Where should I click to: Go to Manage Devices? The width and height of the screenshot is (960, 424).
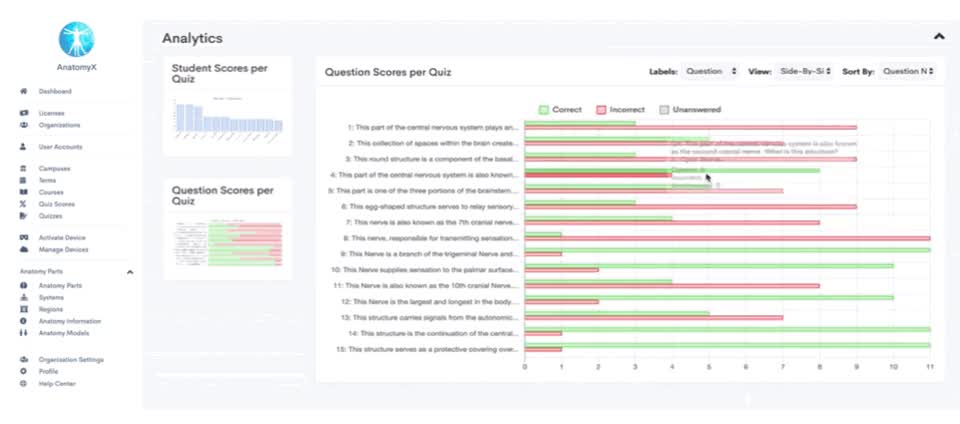tap(62, 250)
